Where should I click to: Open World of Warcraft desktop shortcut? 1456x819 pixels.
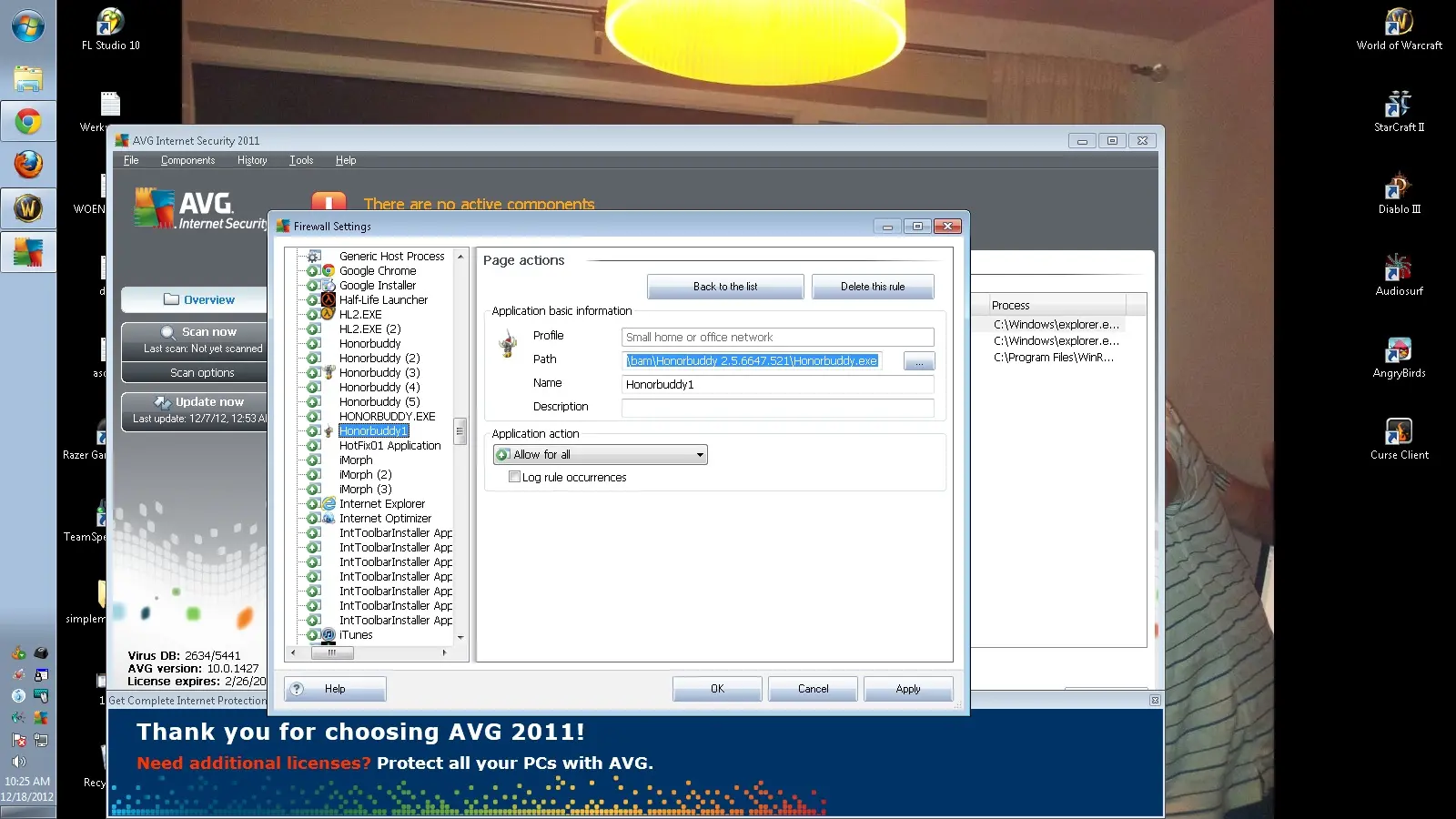click(x=1399, y=22)
